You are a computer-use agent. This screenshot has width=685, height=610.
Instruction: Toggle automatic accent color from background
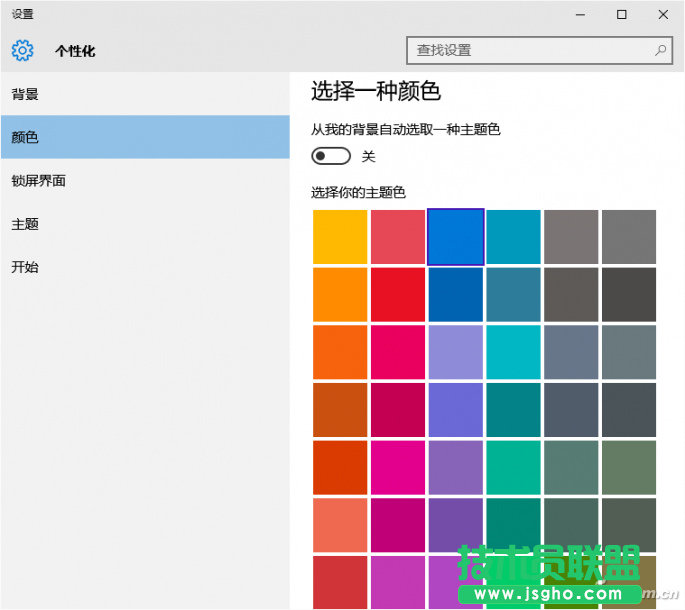tap(331, 156)
